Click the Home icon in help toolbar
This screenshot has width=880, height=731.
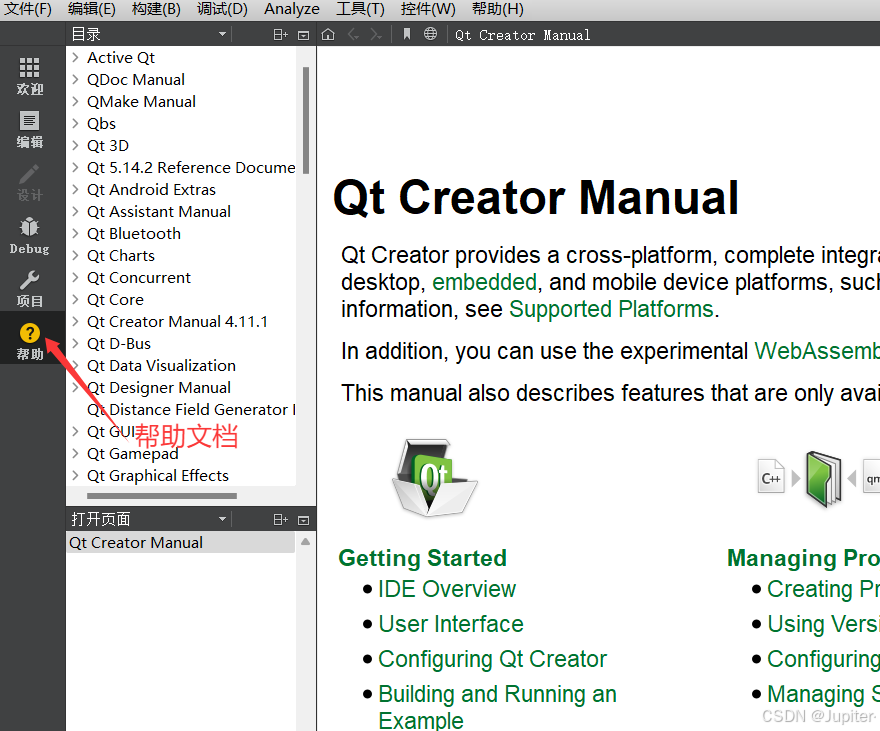tap(328, 35)
